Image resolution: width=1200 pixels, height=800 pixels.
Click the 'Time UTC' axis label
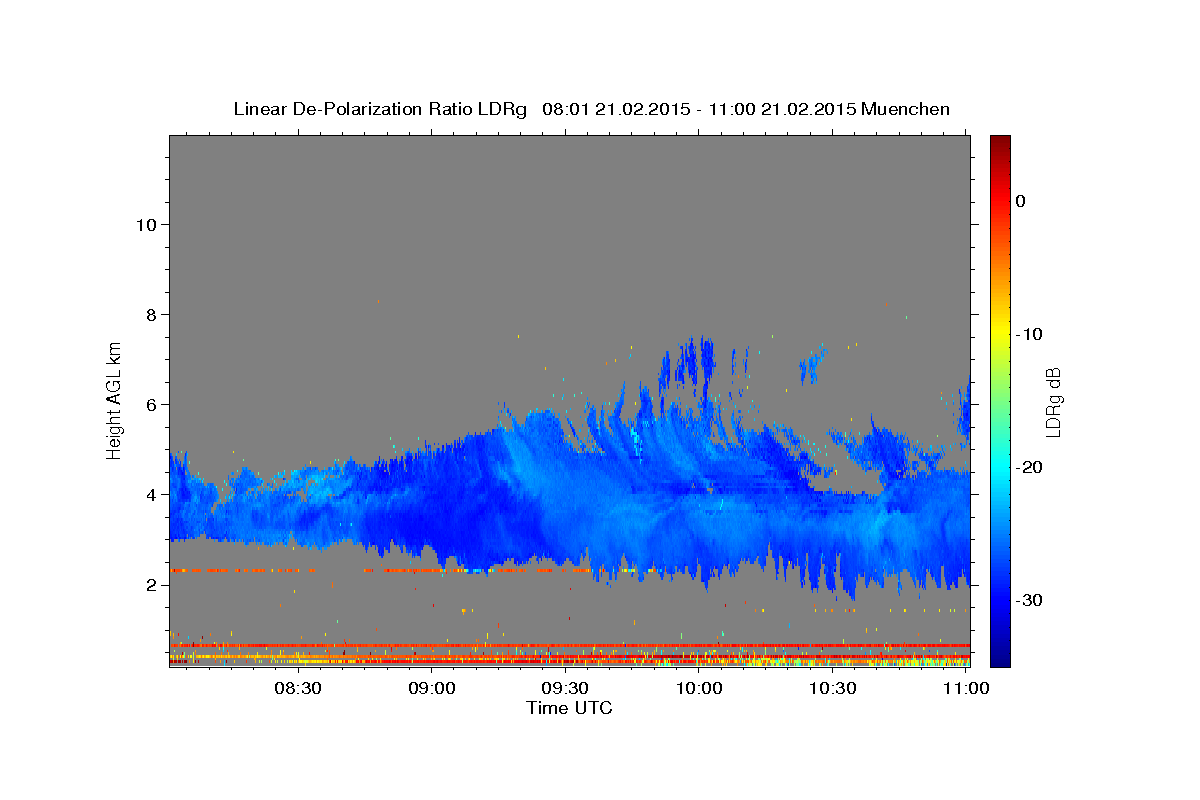(569, 708)
